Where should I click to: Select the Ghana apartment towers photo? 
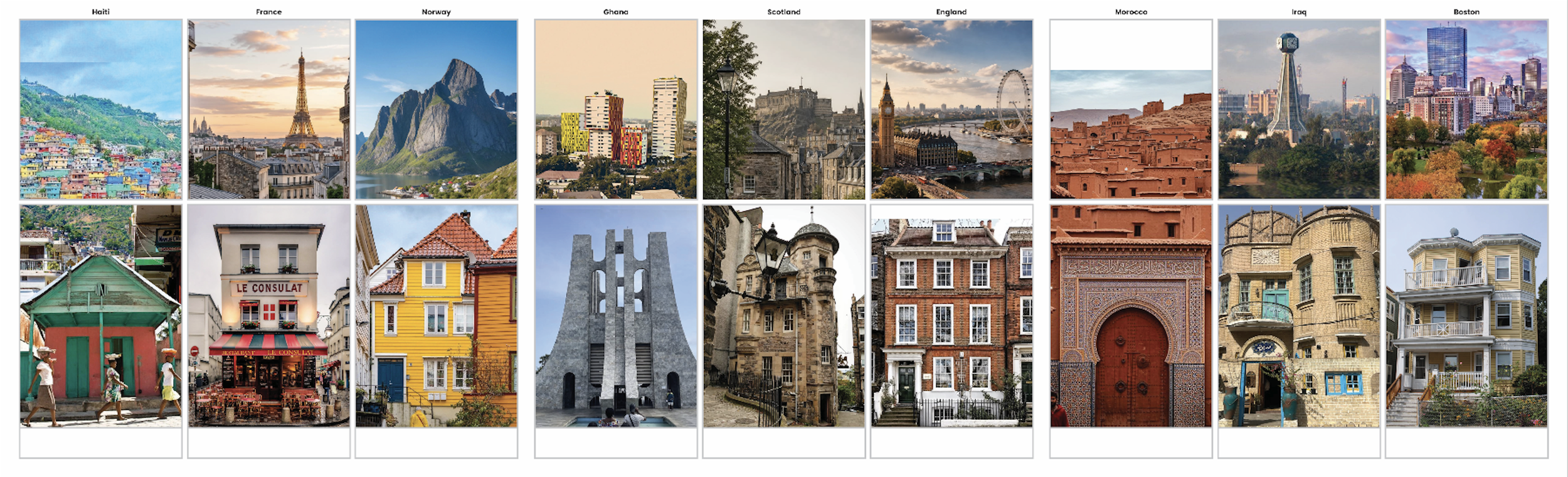[616, 109]
